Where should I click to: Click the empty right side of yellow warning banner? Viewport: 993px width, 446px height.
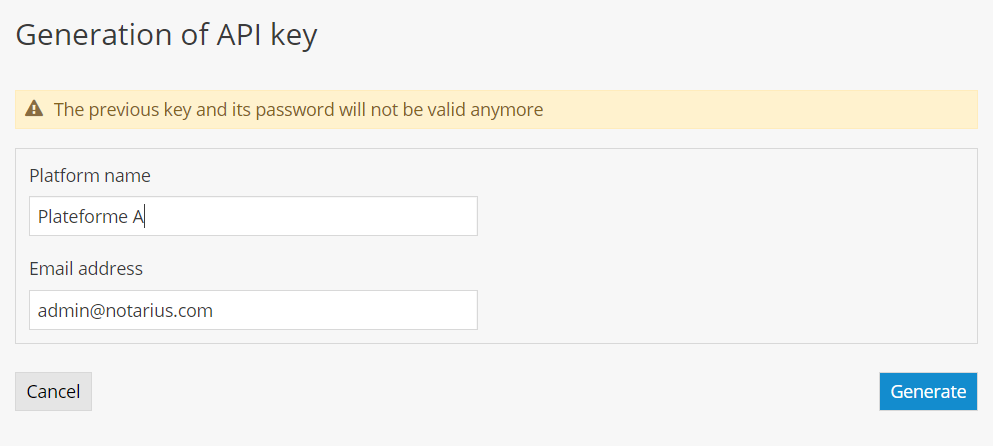click(x=800, y=109)
